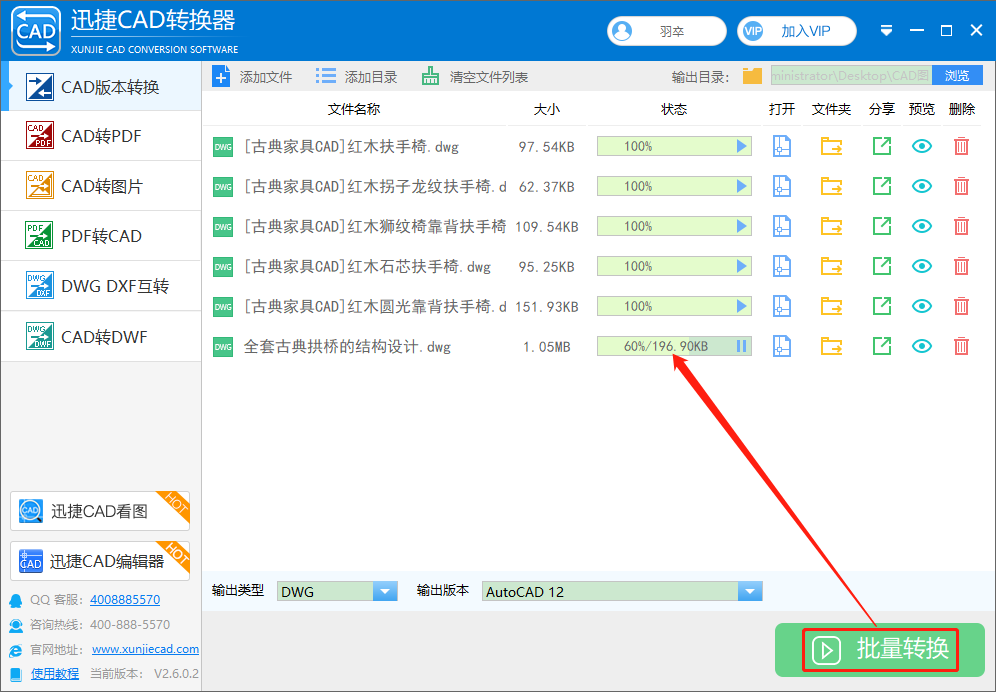The width and height of the screenshot is (996, 692).
Task: Switch to CAD转图片 tab
Action: (x=102, y=186)
